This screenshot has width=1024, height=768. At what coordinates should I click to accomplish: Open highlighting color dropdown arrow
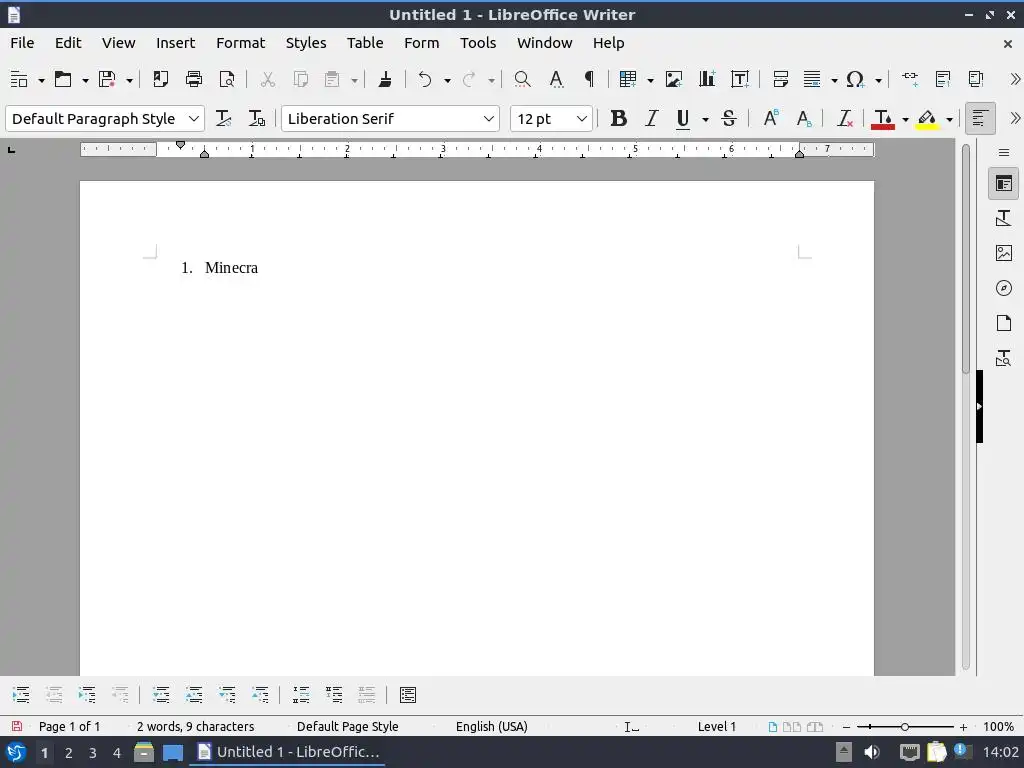click(950, 119)
